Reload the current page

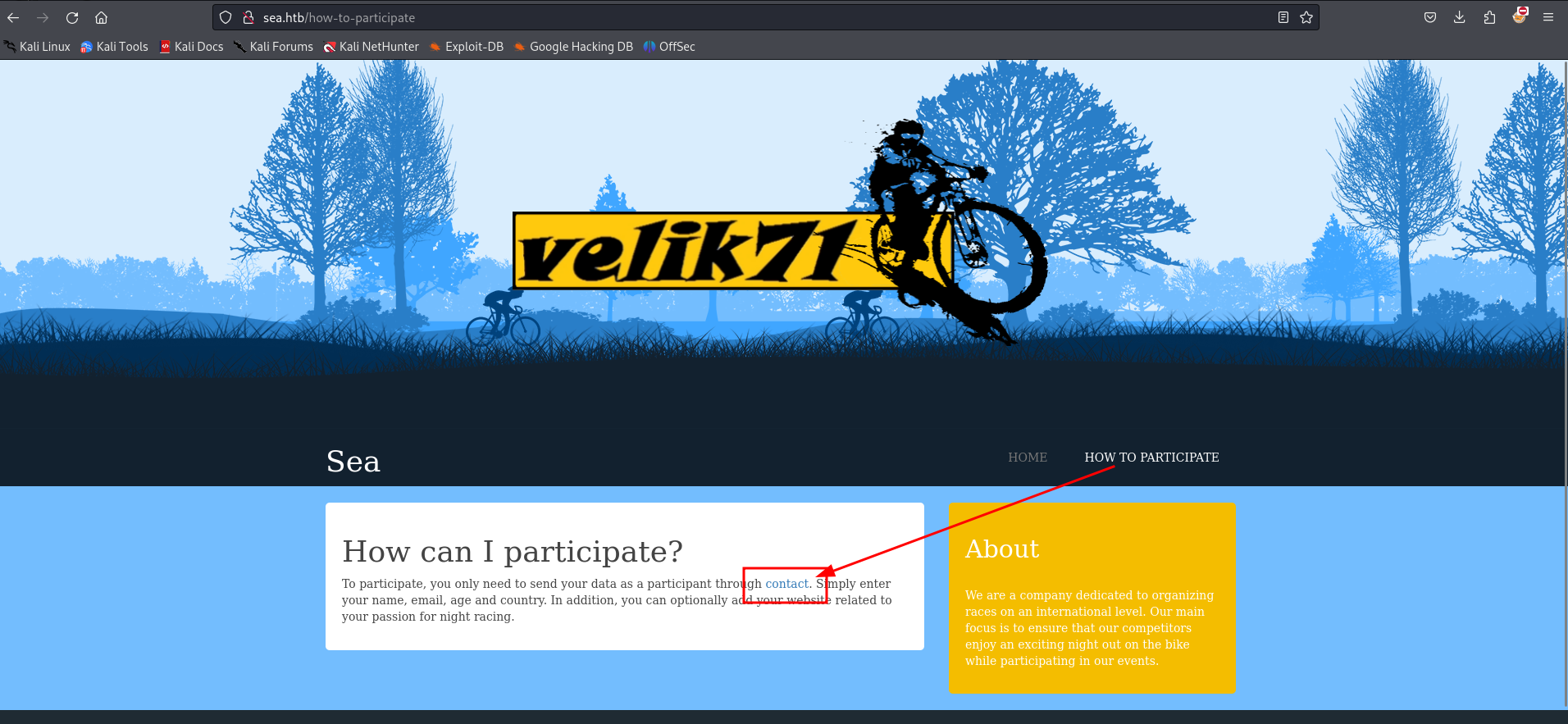click(x=72, y=17)
